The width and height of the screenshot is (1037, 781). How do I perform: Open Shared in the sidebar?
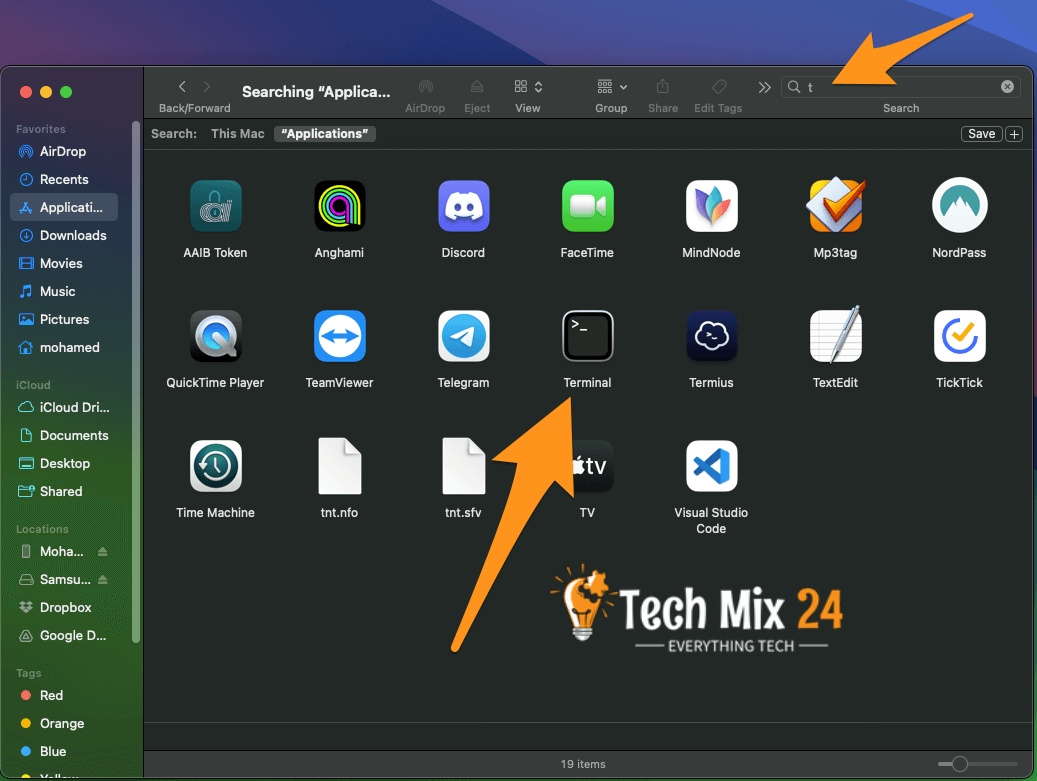click(x=63, y=491)
